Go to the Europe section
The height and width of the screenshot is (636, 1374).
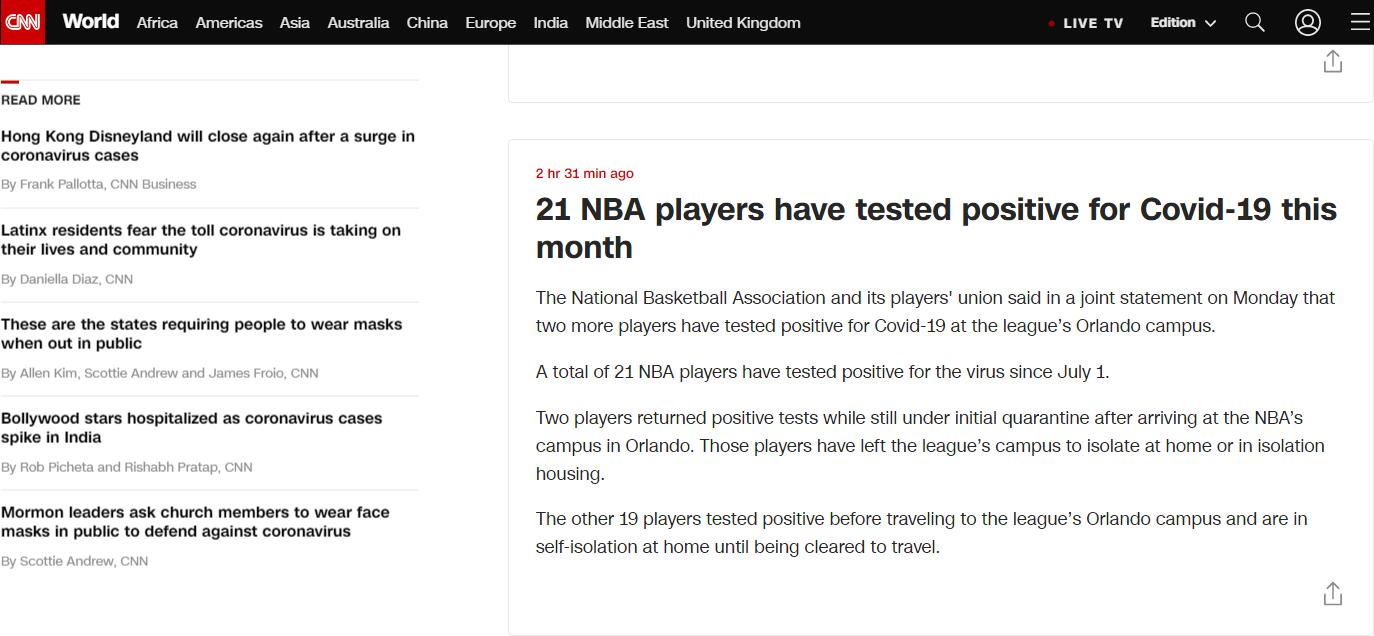491,22
